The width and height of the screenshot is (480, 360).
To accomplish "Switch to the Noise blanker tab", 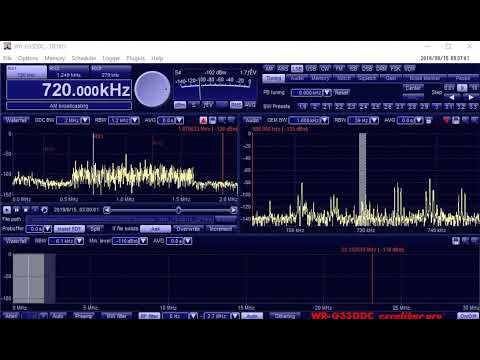I will 424,78.
